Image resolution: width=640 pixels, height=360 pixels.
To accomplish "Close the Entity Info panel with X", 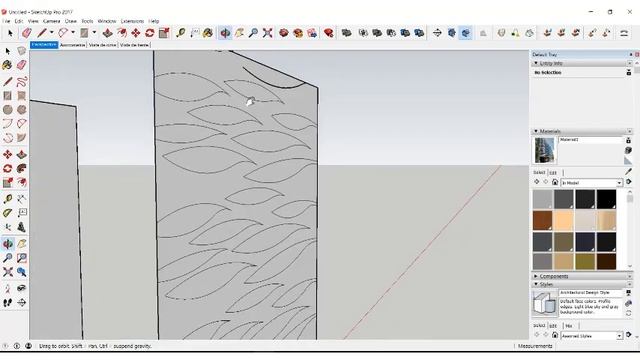I will click(x=629, y=63).
